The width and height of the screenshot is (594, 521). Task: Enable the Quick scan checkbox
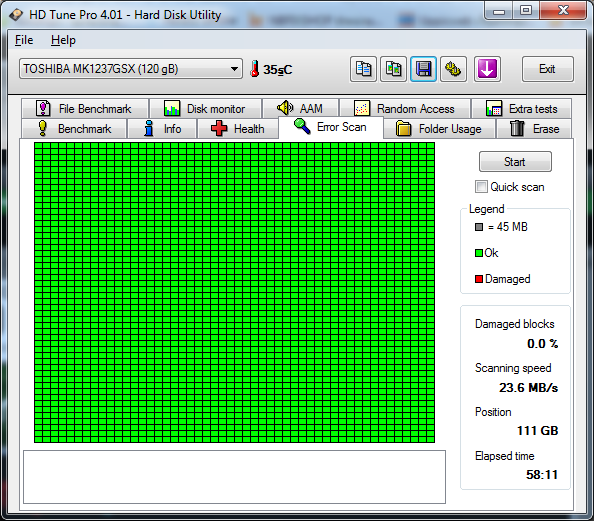click(481, 187)
